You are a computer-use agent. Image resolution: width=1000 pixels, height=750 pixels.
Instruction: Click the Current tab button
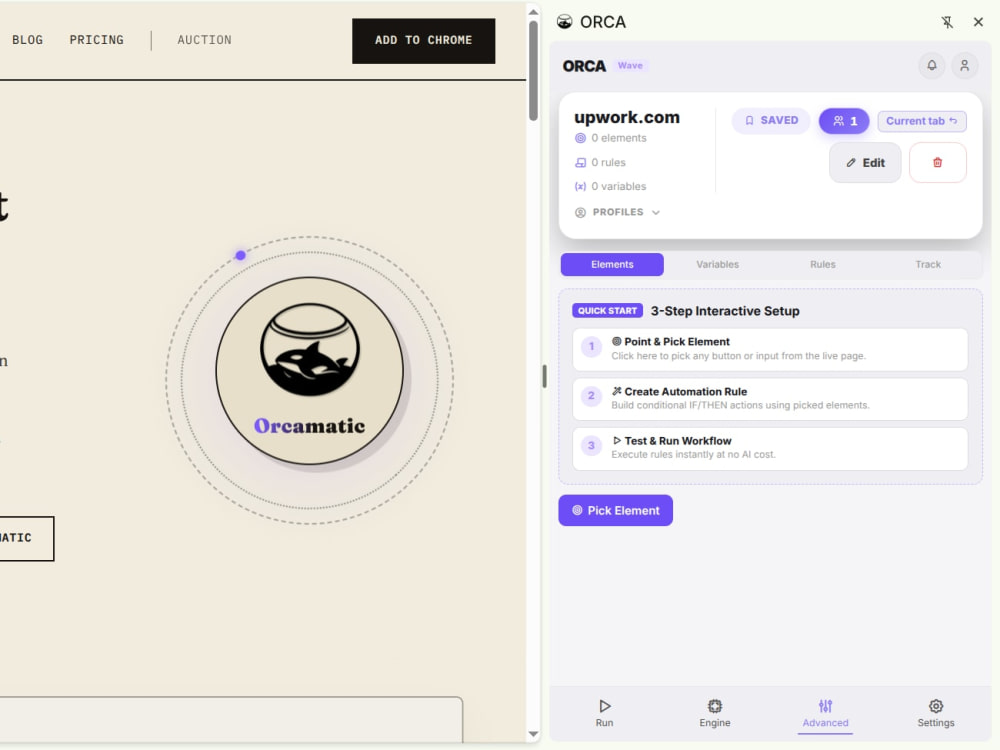pyautogui.click(x=922, y=121)
